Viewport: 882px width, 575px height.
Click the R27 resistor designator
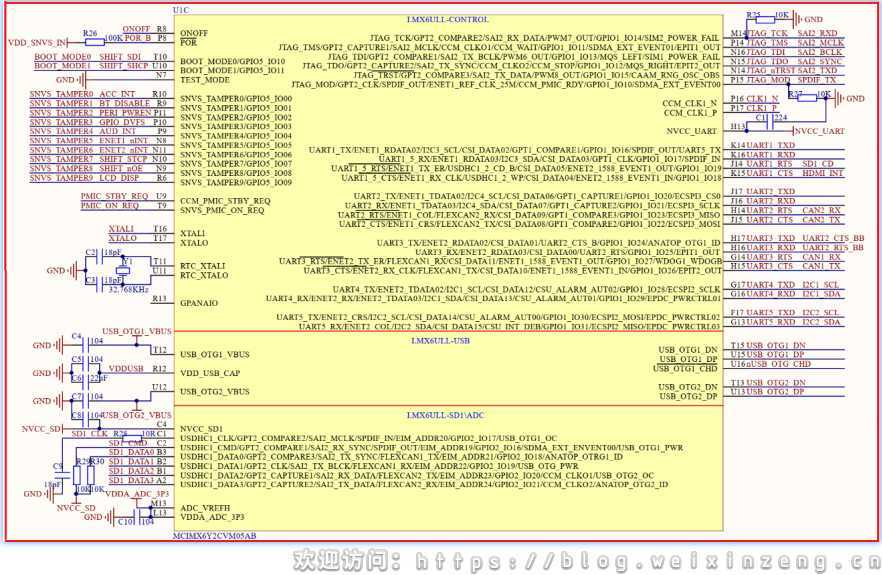795,94
